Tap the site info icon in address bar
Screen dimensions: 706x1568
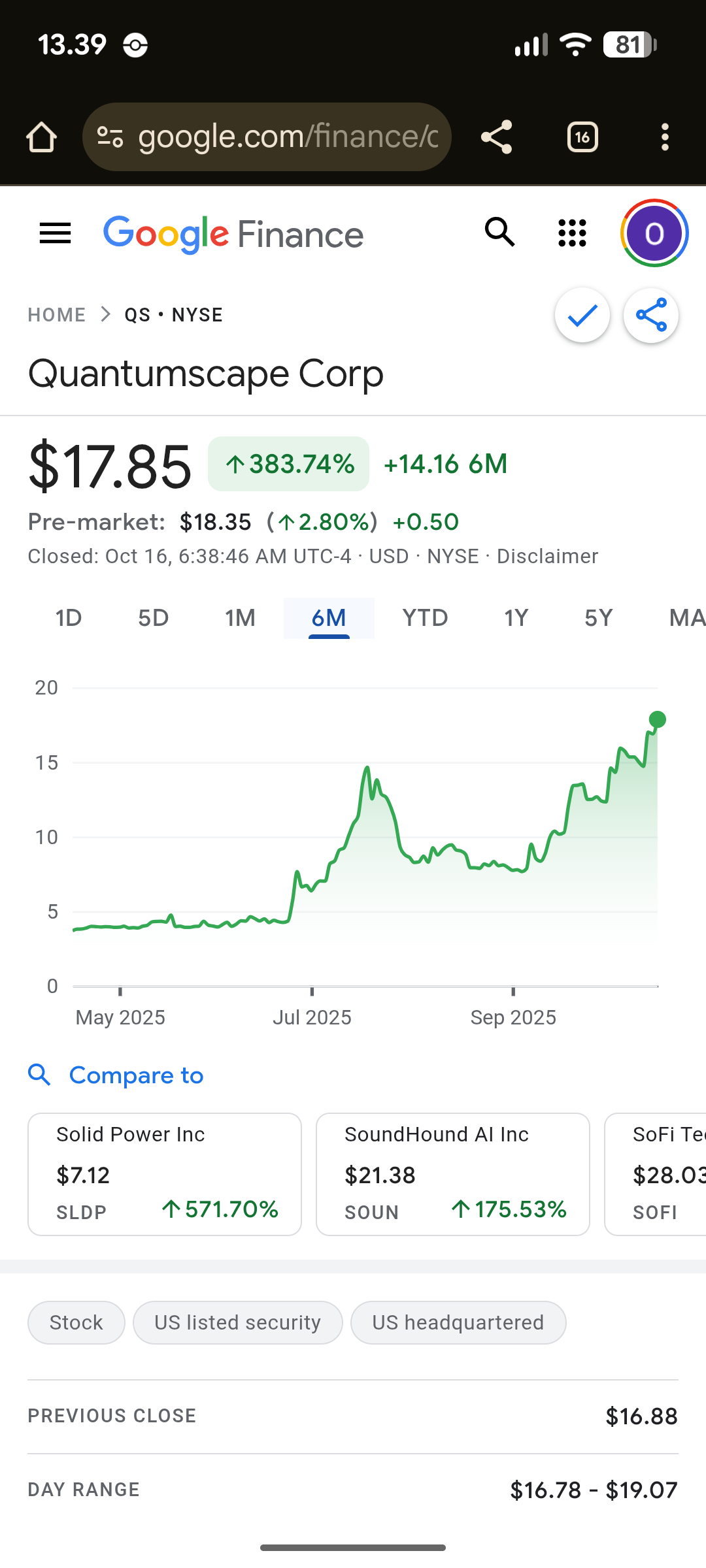110,137
